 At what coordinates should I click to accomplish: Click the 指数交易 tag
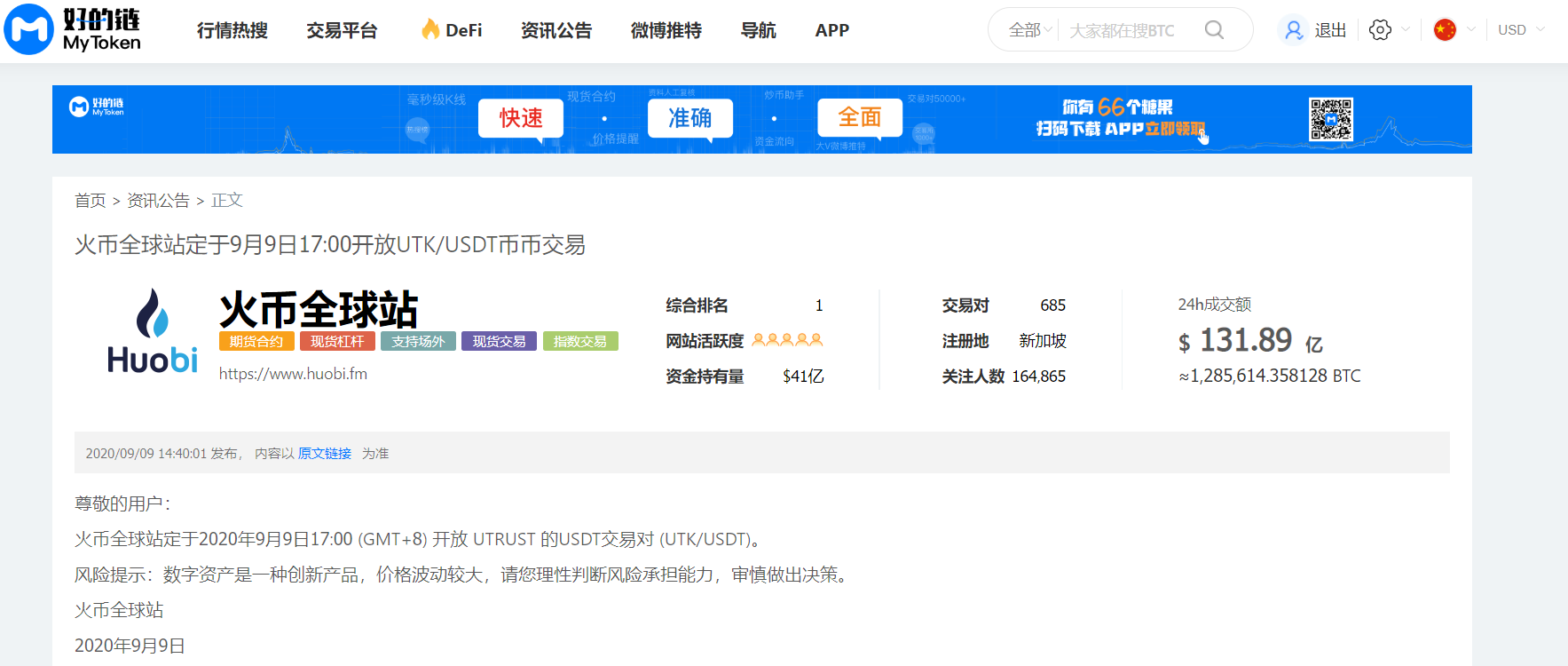(x=580, y=341)
